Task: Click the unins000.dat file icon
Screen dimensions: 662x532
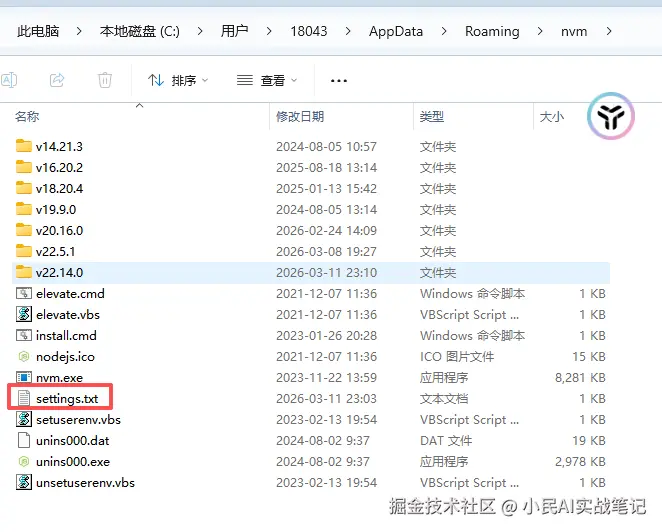Action: (x=24, y=440)
